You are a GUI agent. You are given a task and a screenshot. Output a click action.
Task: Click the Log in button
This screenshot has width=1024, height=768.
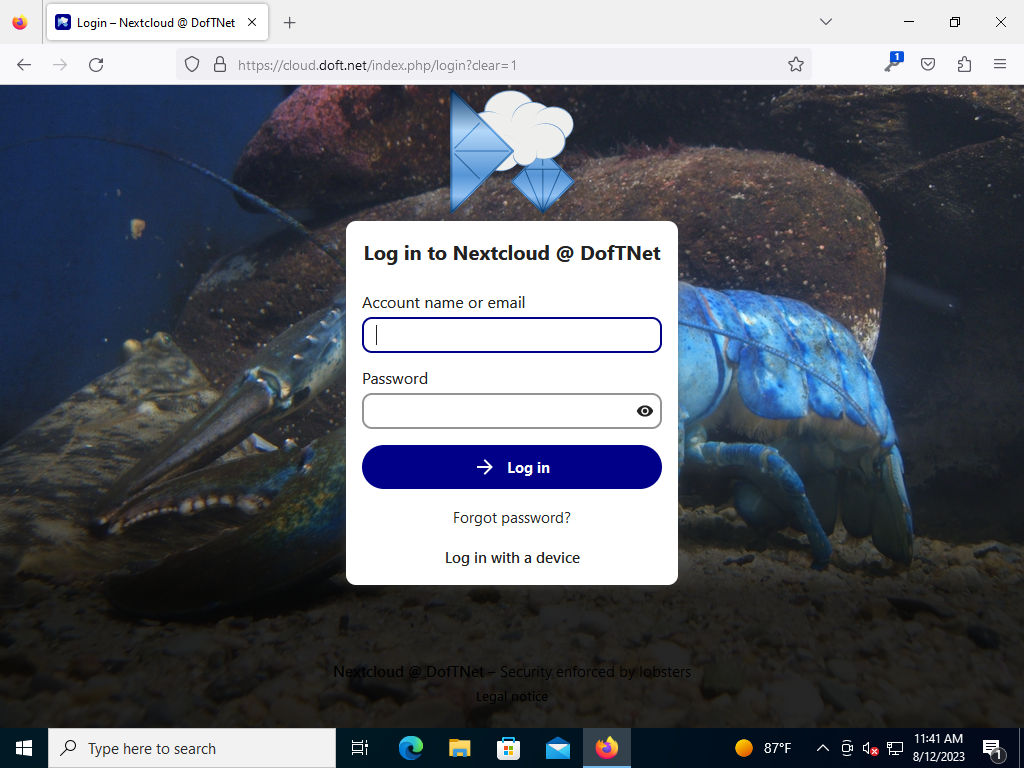point(512,467)
